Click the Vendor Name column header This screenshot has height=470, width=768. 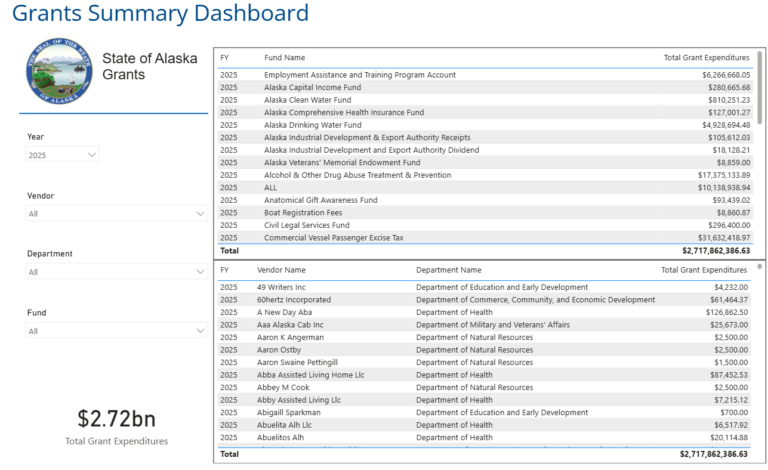(281, 270)
